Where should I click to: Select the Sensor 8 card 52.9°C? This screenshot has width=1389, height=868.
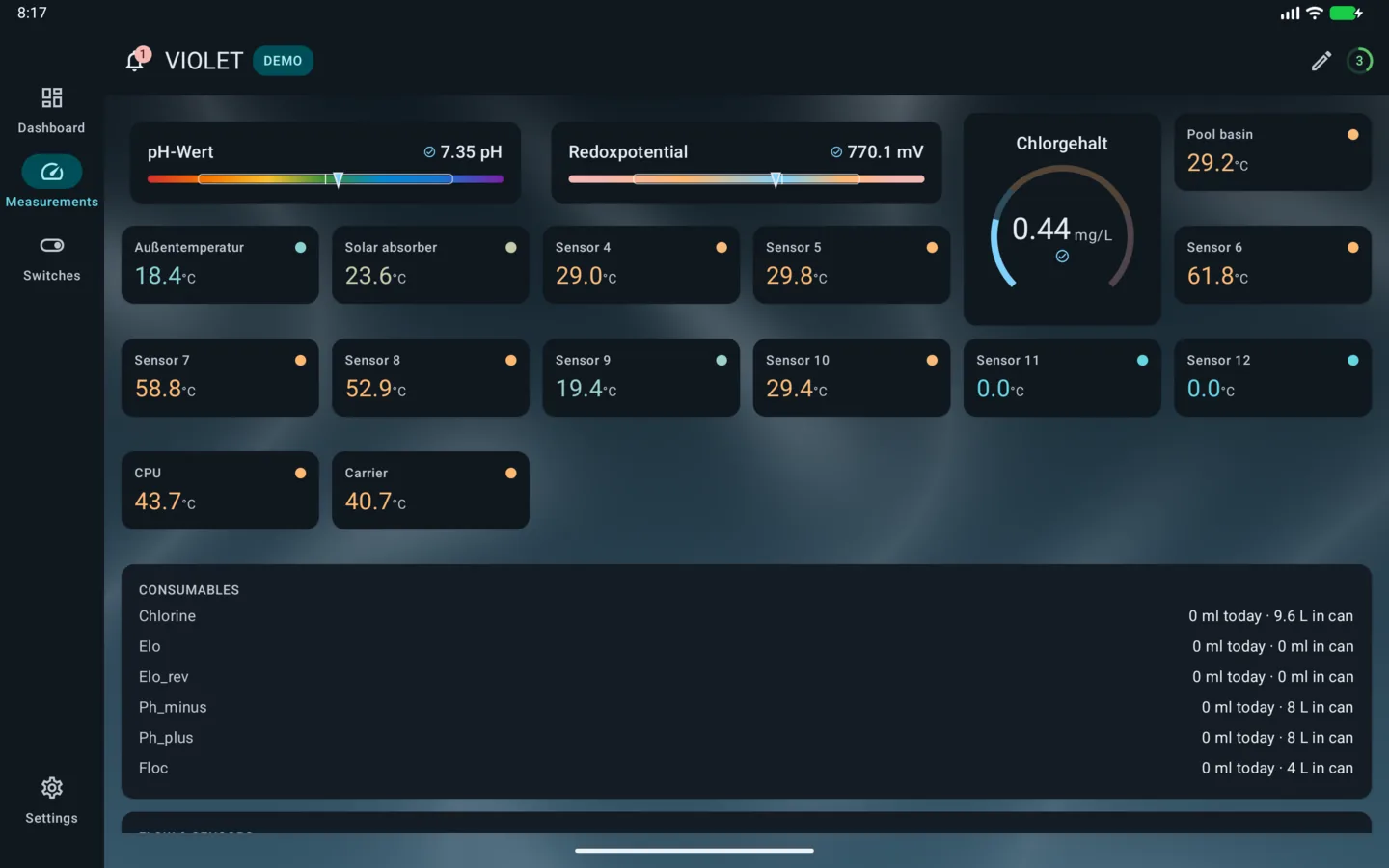(x=430, y=377)
